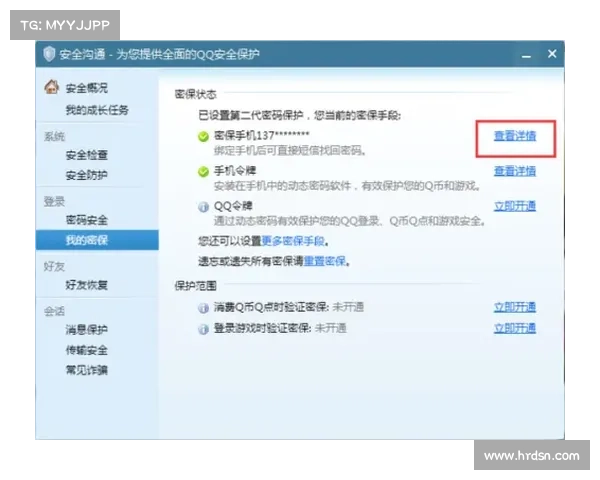This screenshot has width=600, height=480.
Task: Click the 重置密保 link
Action: (x=324, y=261)
